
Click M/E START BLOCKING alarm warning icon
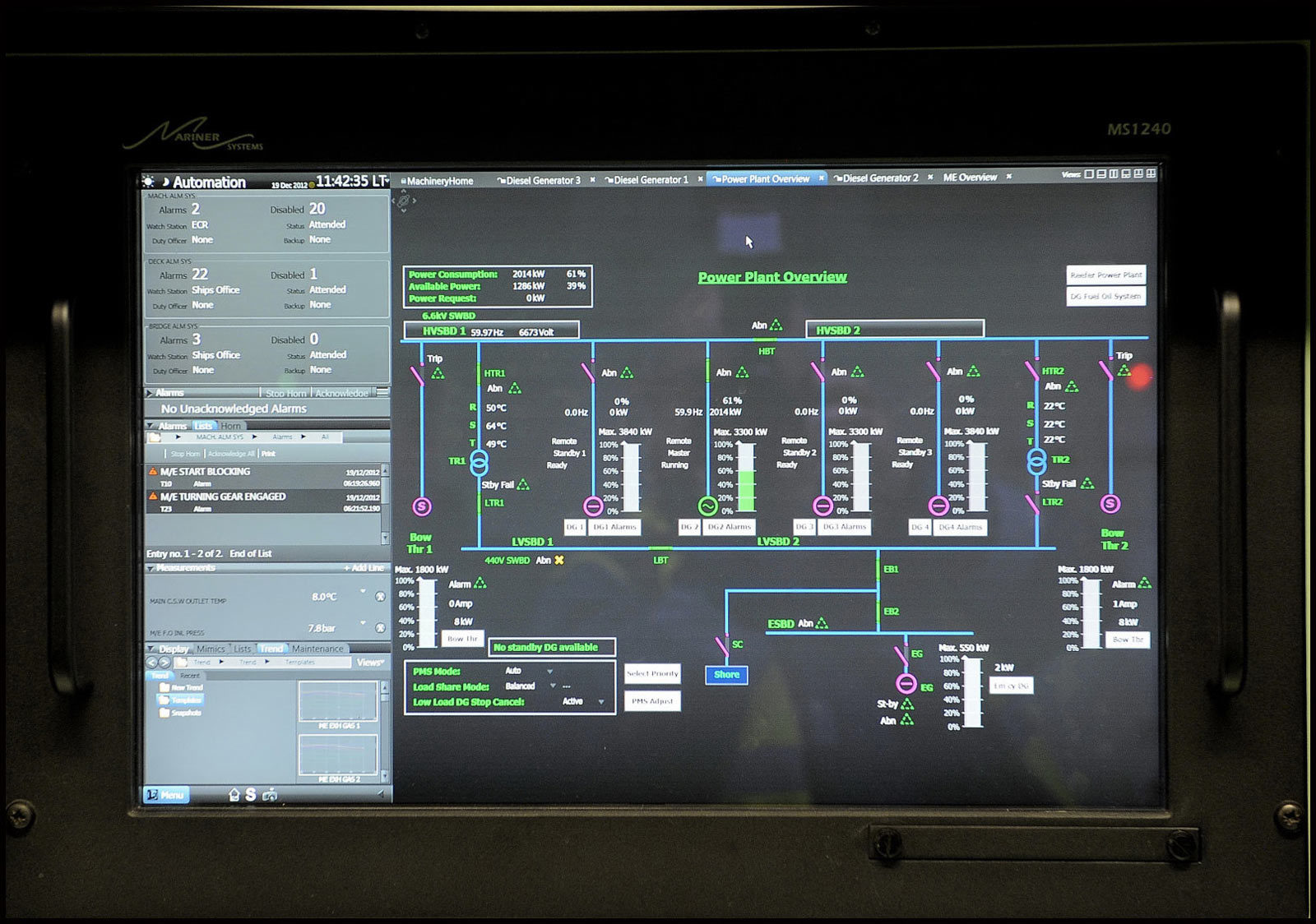tap(152, 471)
